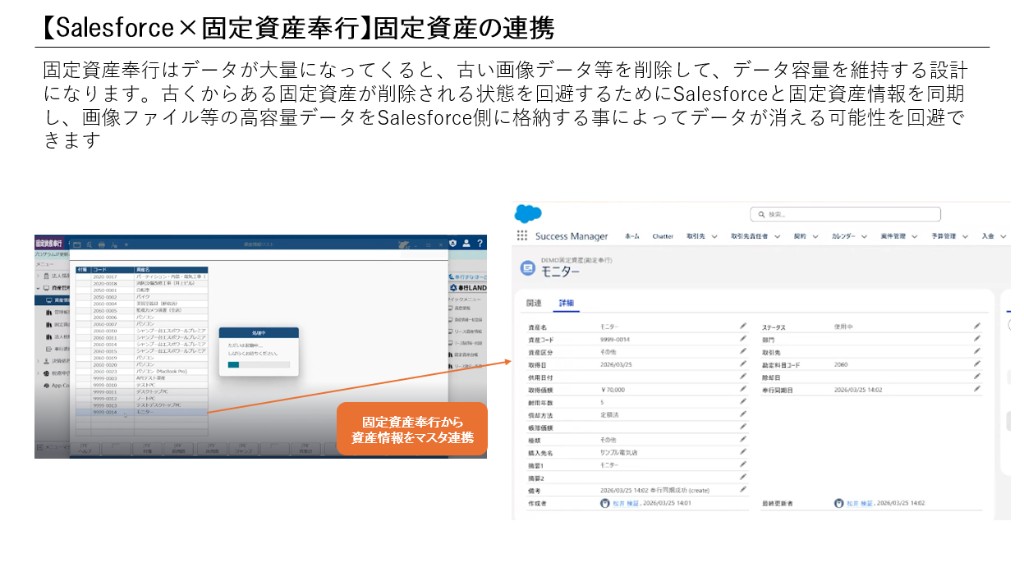Click the モニター record object icon

[x=530, y=268]
